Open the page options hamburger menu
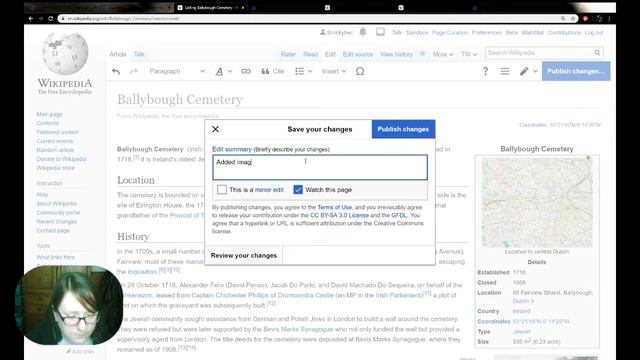 [x=505, y=71]
